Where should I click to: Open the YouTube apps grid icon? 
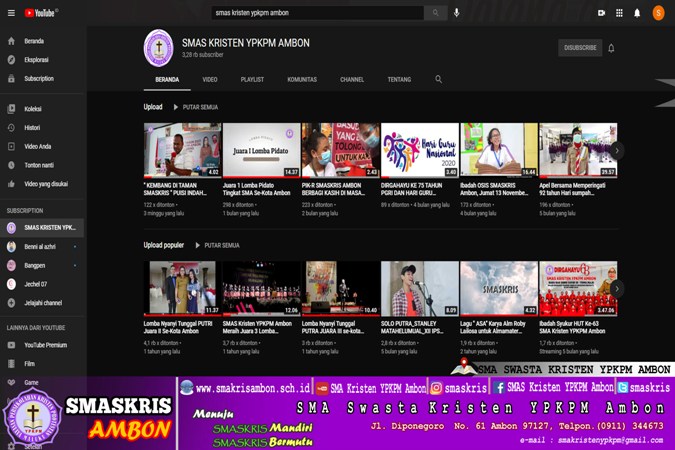pos(619,13)
